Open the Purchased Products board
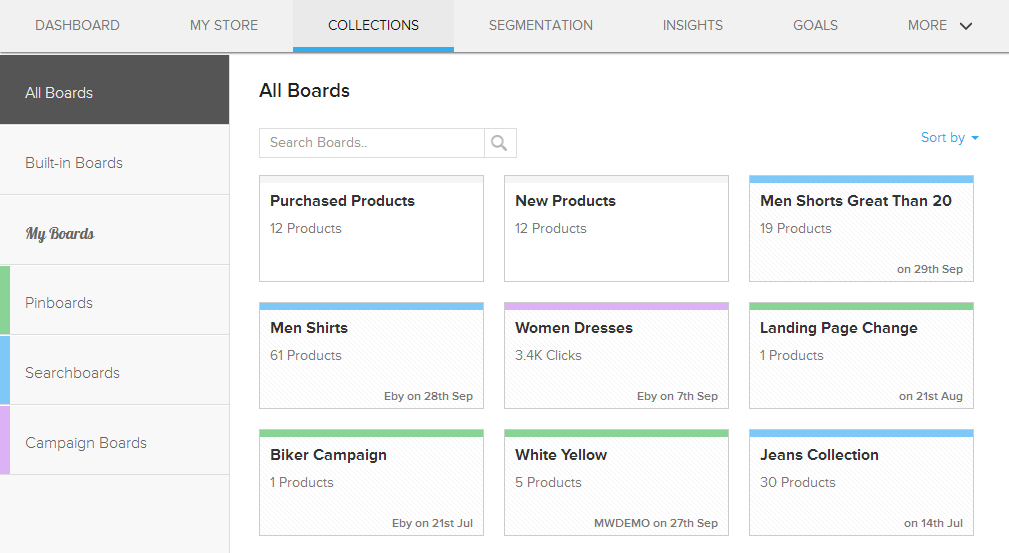1009x553 pixels. (x=371, y=229)
